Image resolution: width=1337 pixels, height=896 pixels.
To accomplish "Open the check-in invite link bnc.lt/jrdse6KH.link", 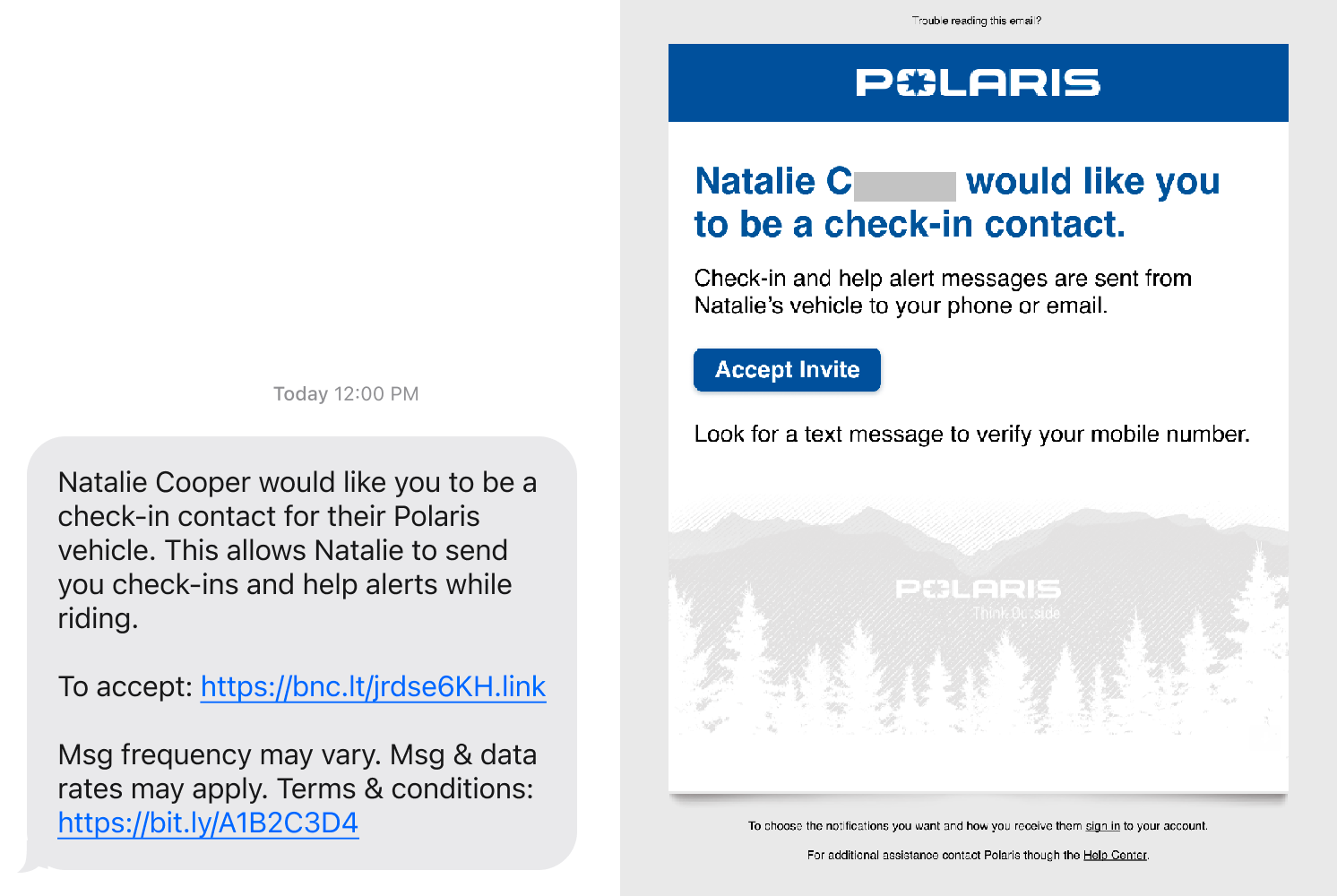I will pyautogui.click(x=373, y=686).
